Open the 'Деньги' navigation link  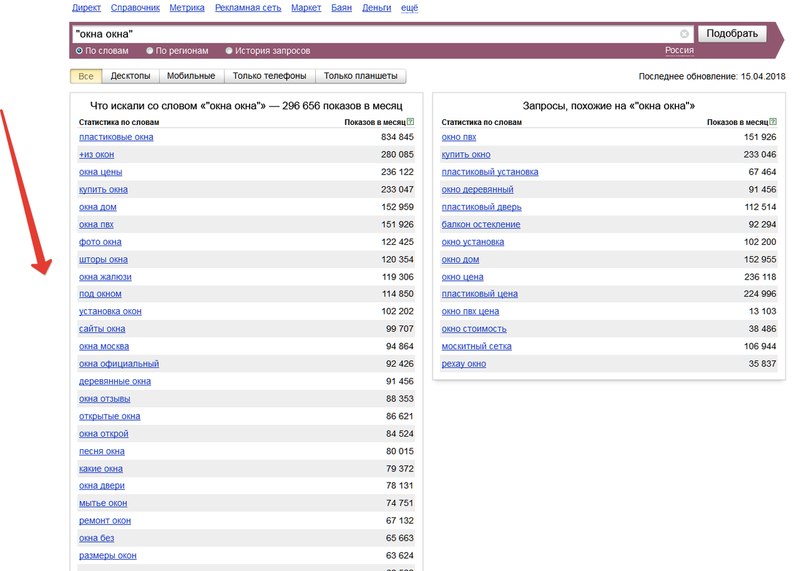[x=376, y=8]
